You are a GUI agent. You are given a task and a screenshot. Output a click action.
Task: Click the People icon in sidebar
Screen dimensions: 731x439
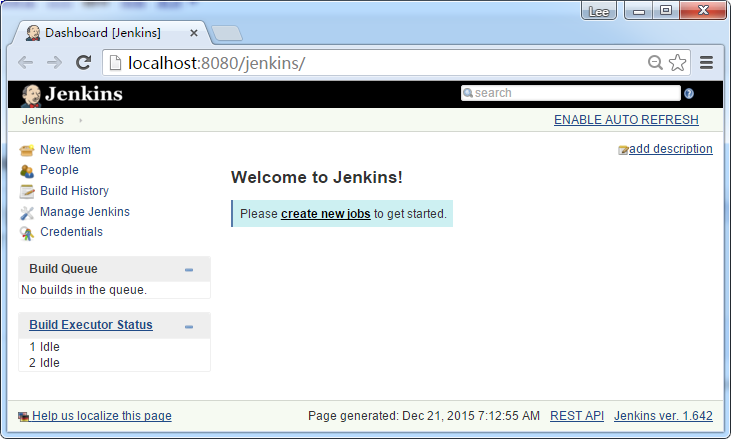[x=27, y=171]
